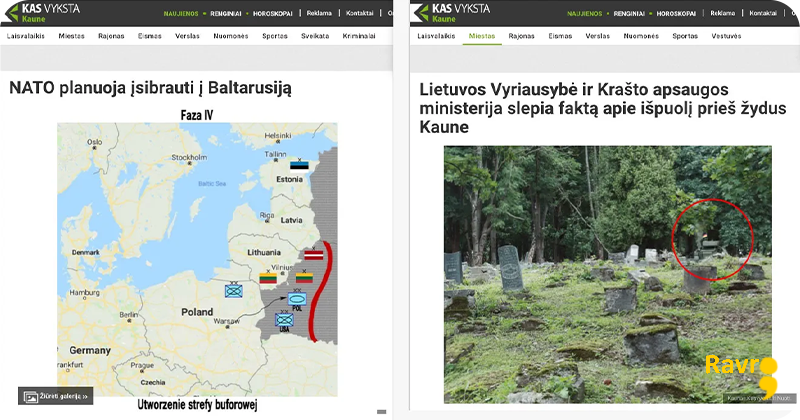The height and width of the screenshot is (420, 800).
Task: Click the Lietuvos Vyriausybė article headline
Action: coord(603,108)
